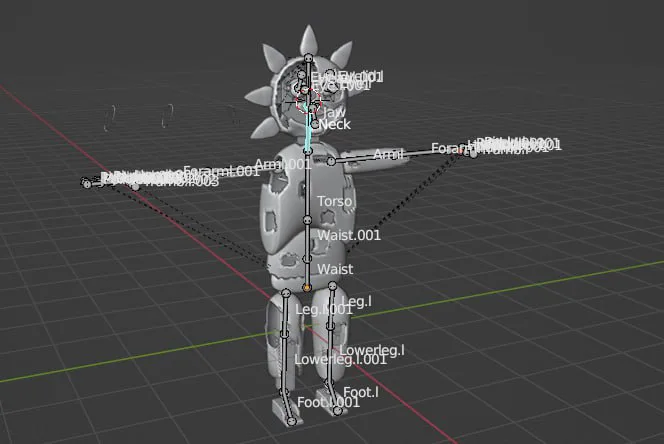The width and height of the screenshot is (664, 444).
Task: Click the Waist bone label
Action: (x=335, y=269)
